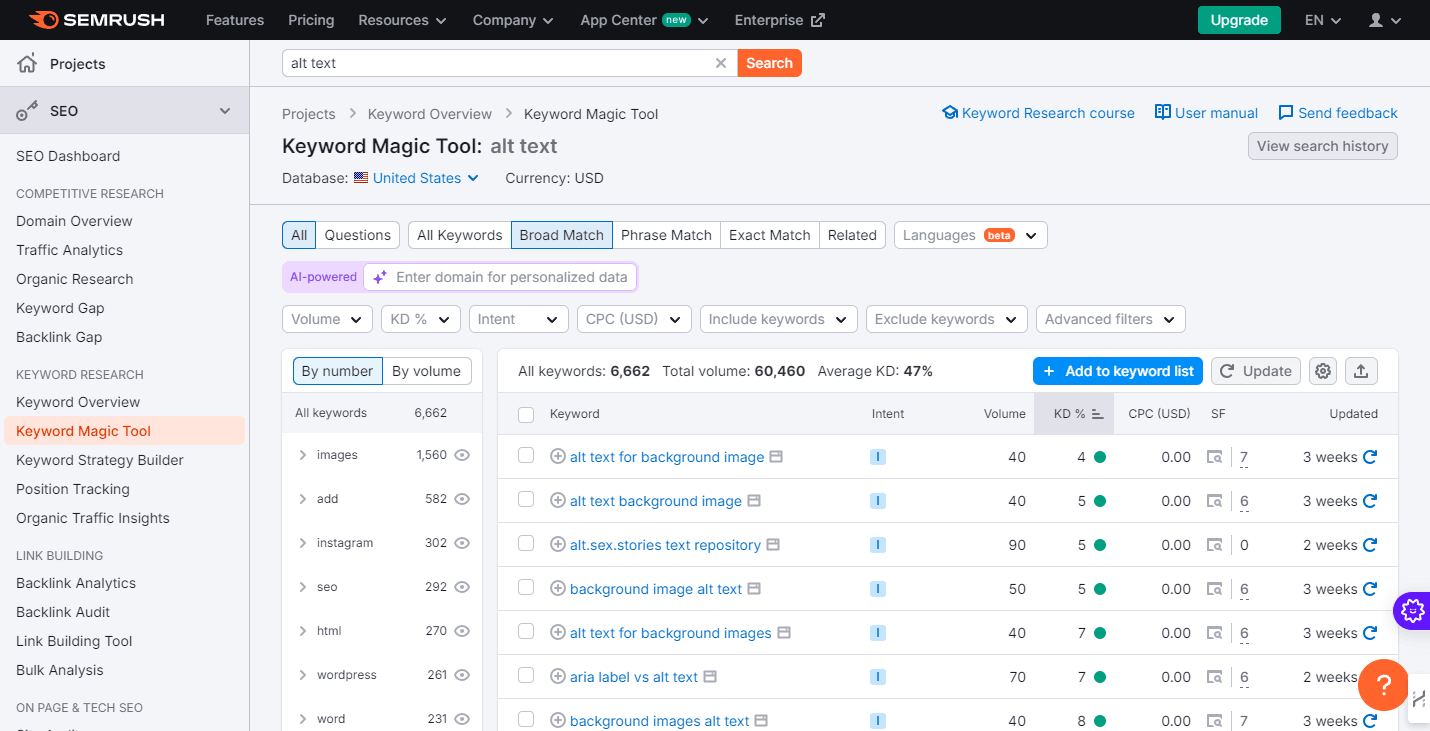Select the Questions tab
This screenshot has width=1430, height=731.
[357, 235]
